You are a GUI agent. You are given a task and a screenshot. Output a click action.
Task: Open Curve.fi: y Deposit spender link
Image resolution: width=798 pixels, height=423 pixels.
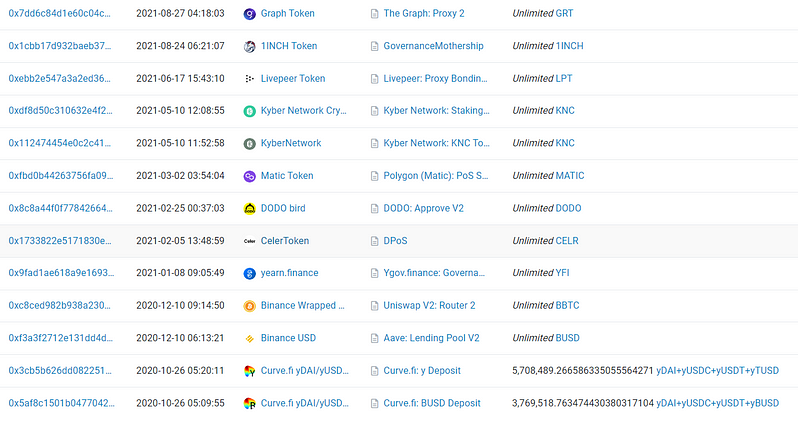pyautogui.click(x=422, y=371)
